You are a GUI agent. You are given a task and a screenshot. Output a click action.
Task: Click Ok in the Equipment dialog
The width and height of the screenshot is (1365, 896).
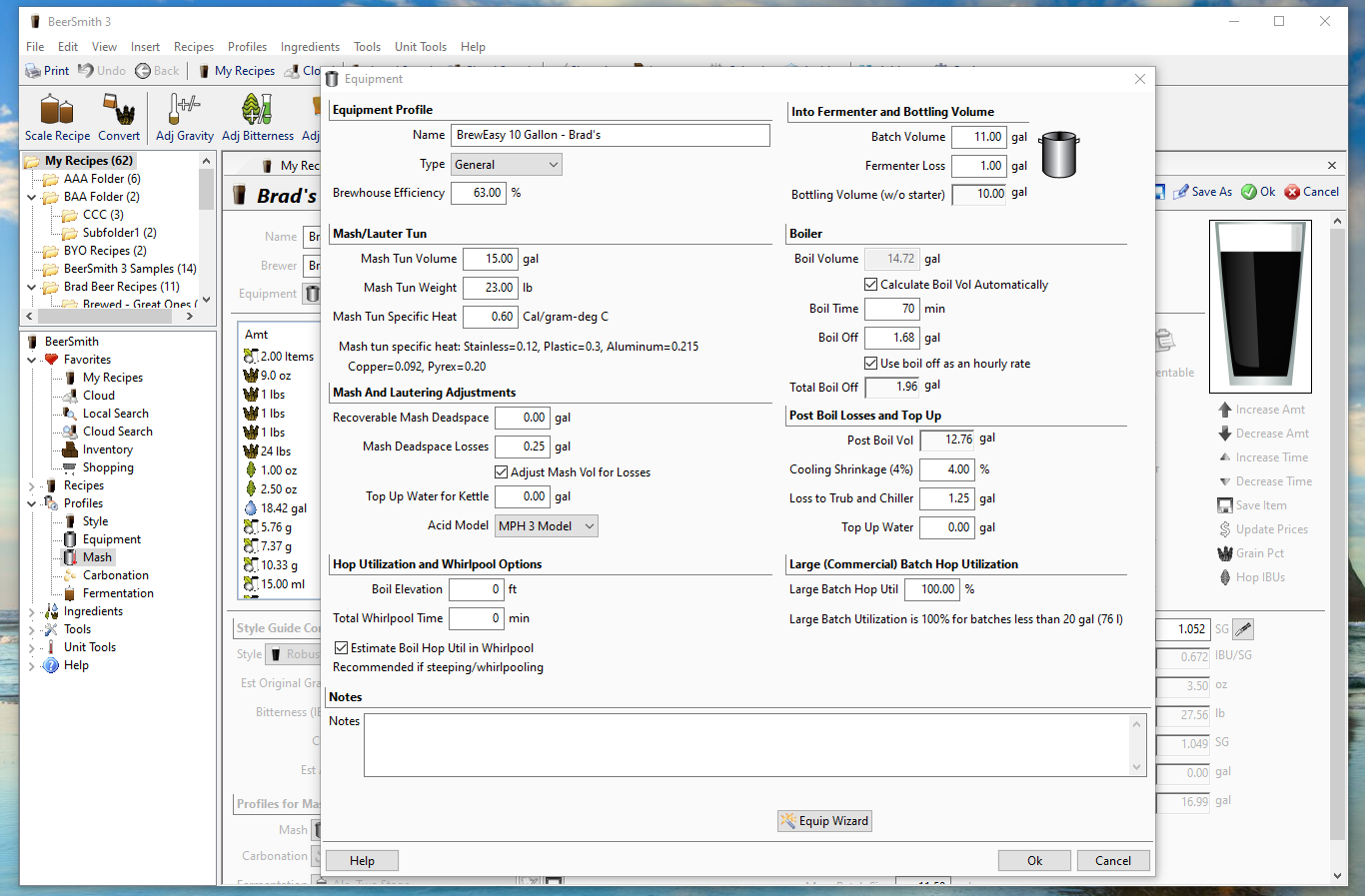pyautogui.click(x=1034, y=861)
